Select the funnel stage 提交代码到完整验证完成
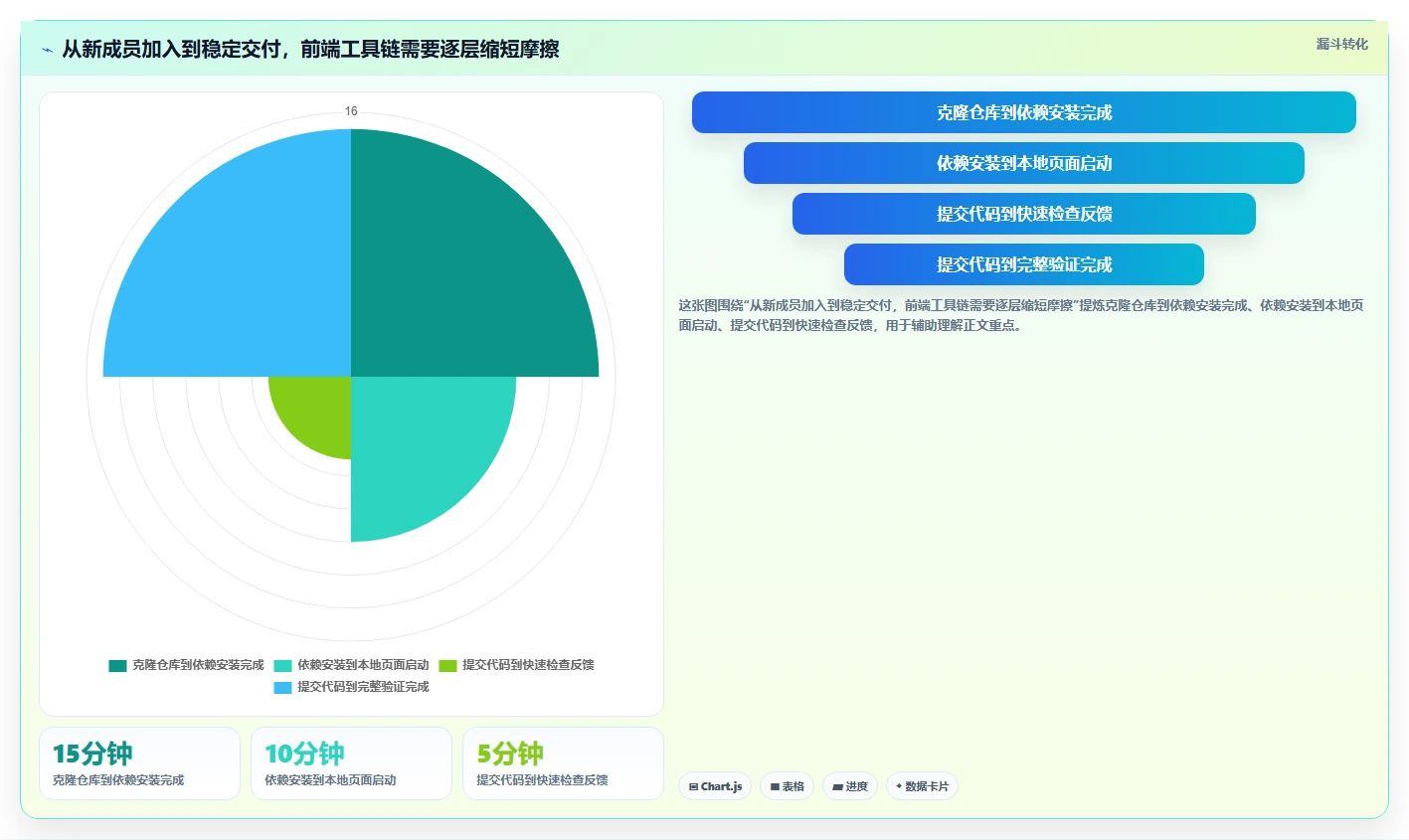 (x=1023, y=264)
